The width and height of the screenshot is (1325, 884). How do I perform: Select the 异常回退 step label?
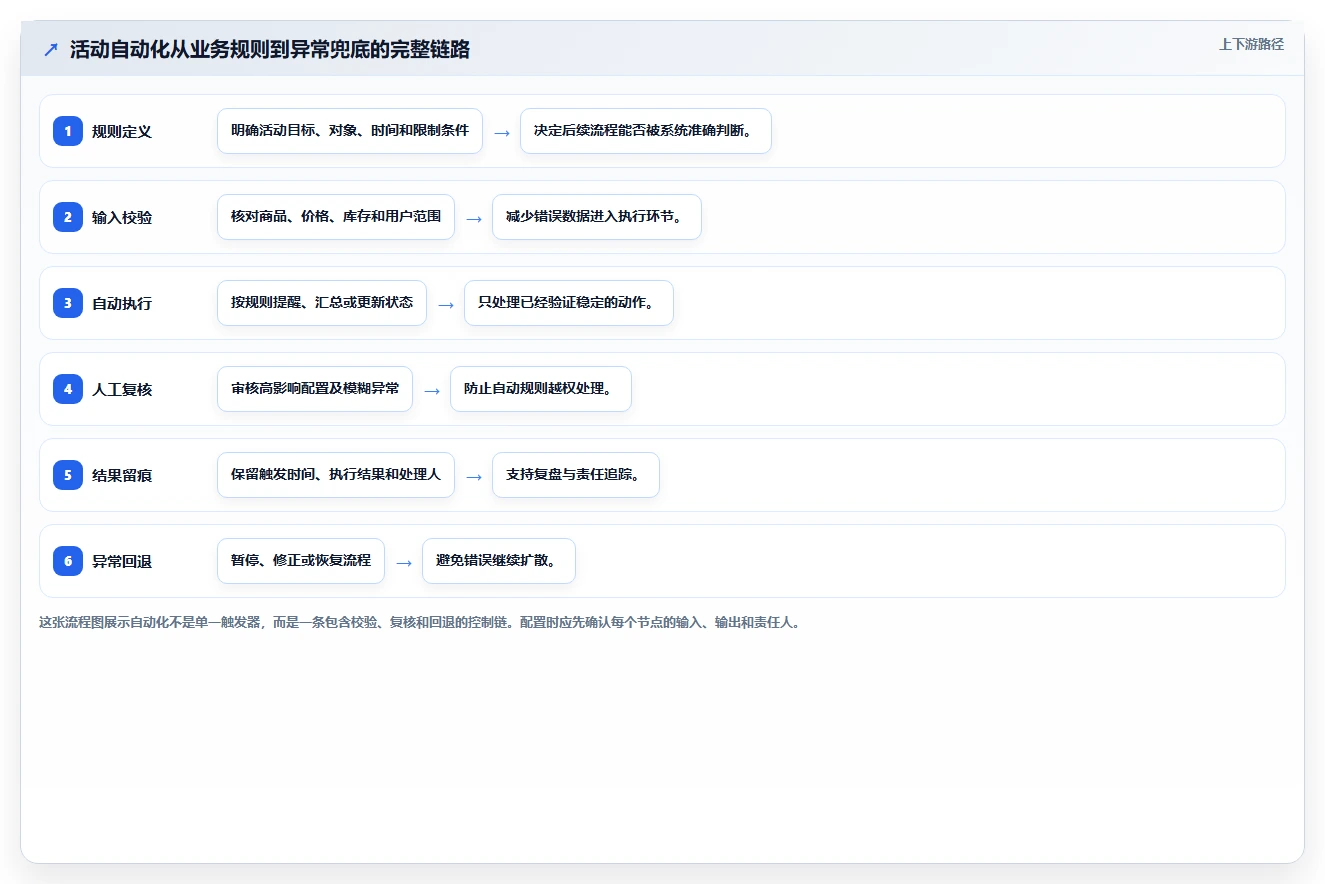122,561
